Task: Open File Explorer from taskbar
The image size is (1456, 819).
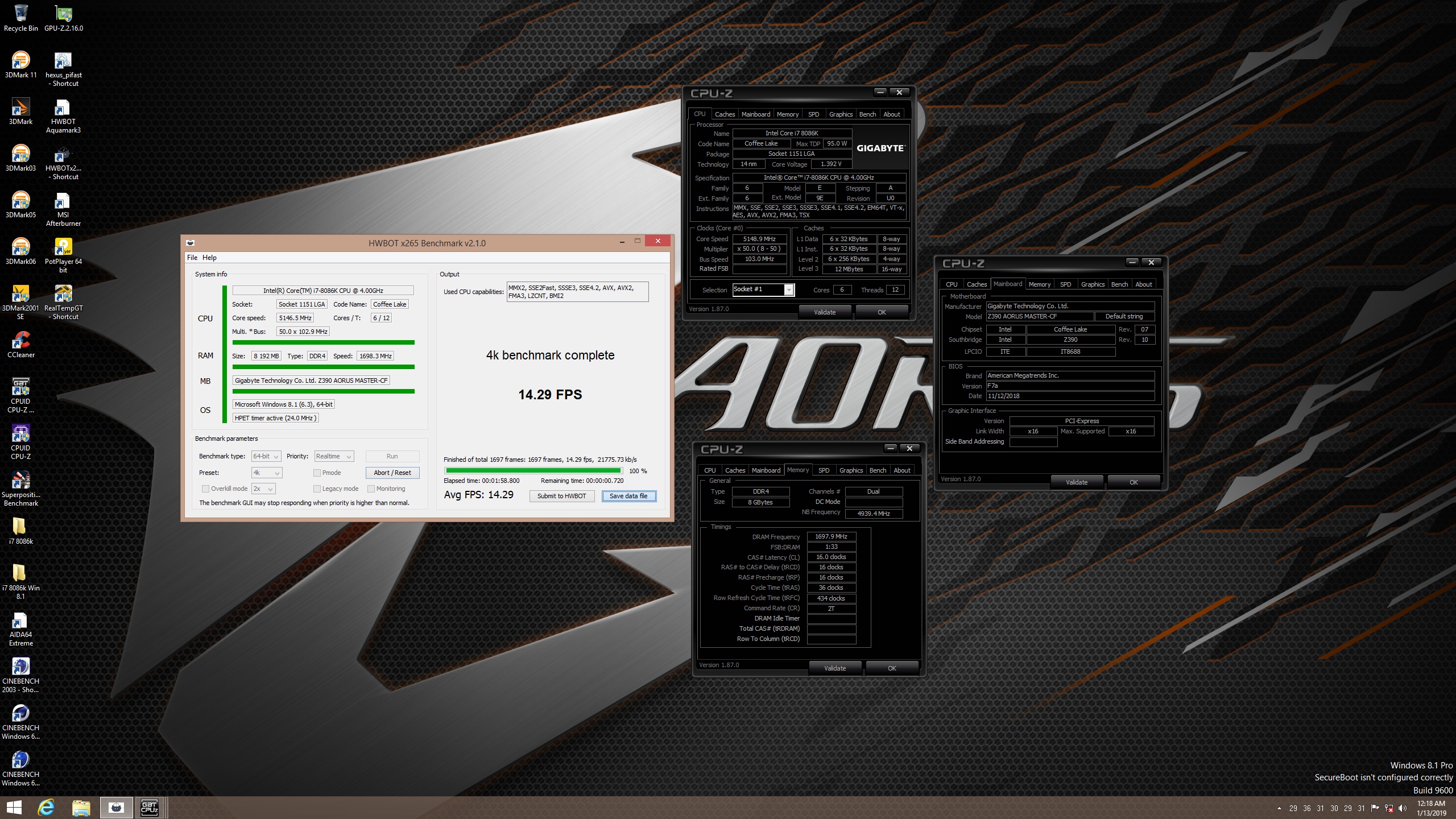Action: coord(81,808)
